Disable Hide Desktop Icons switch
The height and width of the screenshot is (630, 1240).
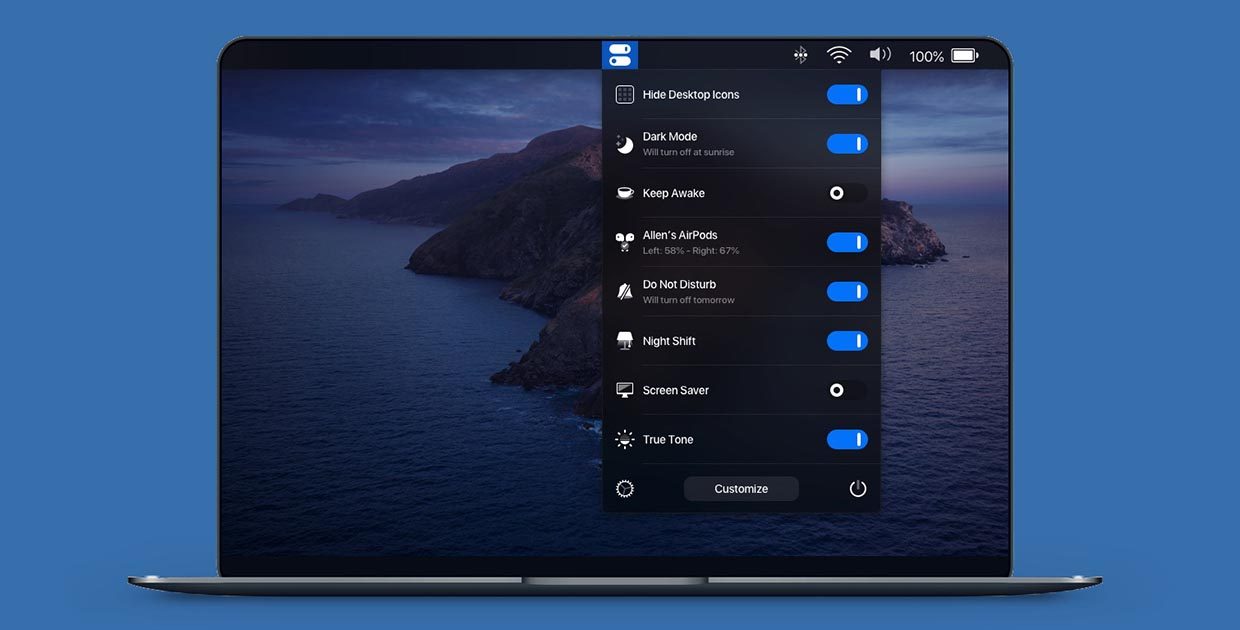pos(847,95)
